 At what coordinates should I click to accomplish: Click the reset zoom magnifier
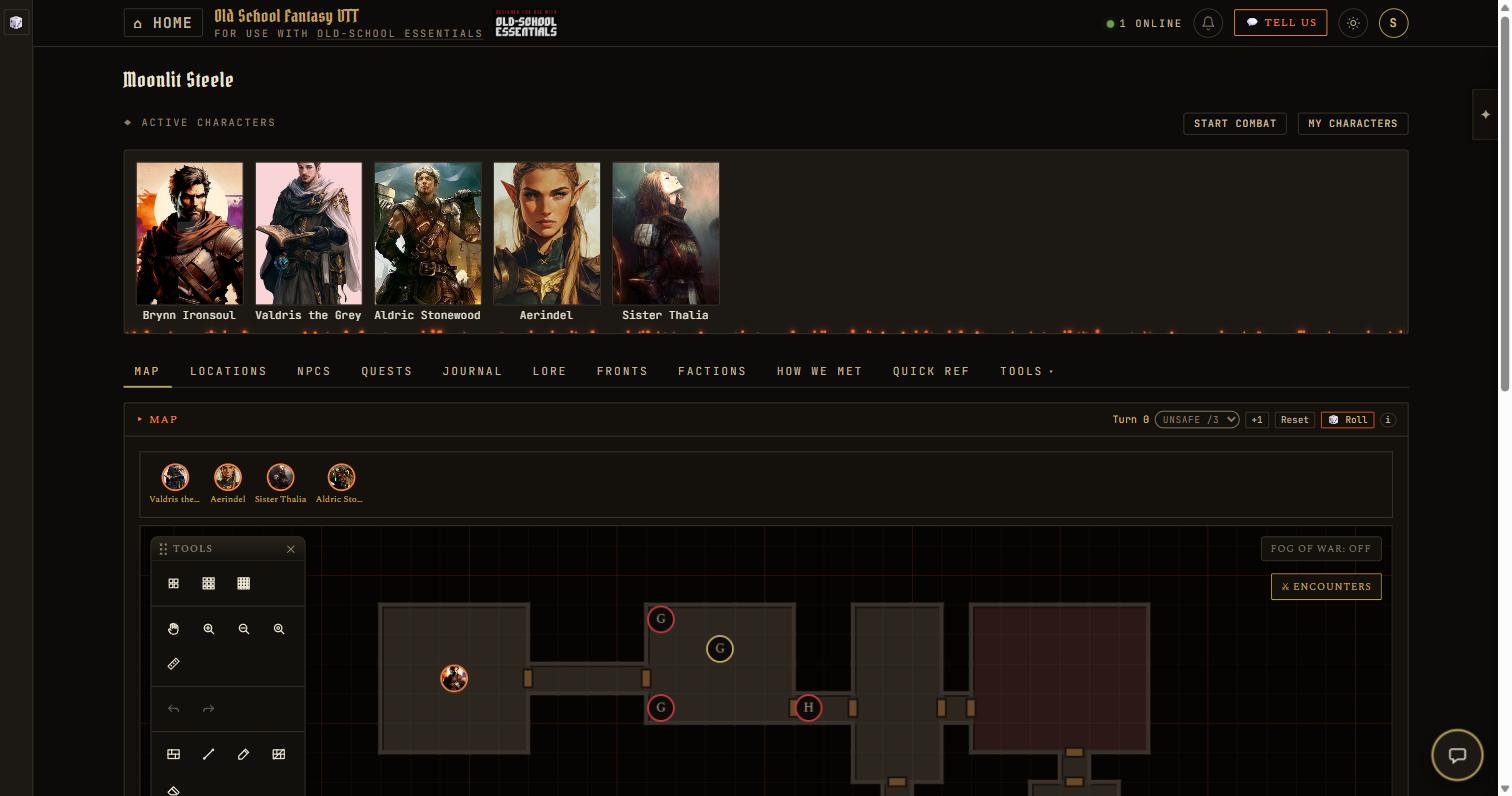coord(278,629)
